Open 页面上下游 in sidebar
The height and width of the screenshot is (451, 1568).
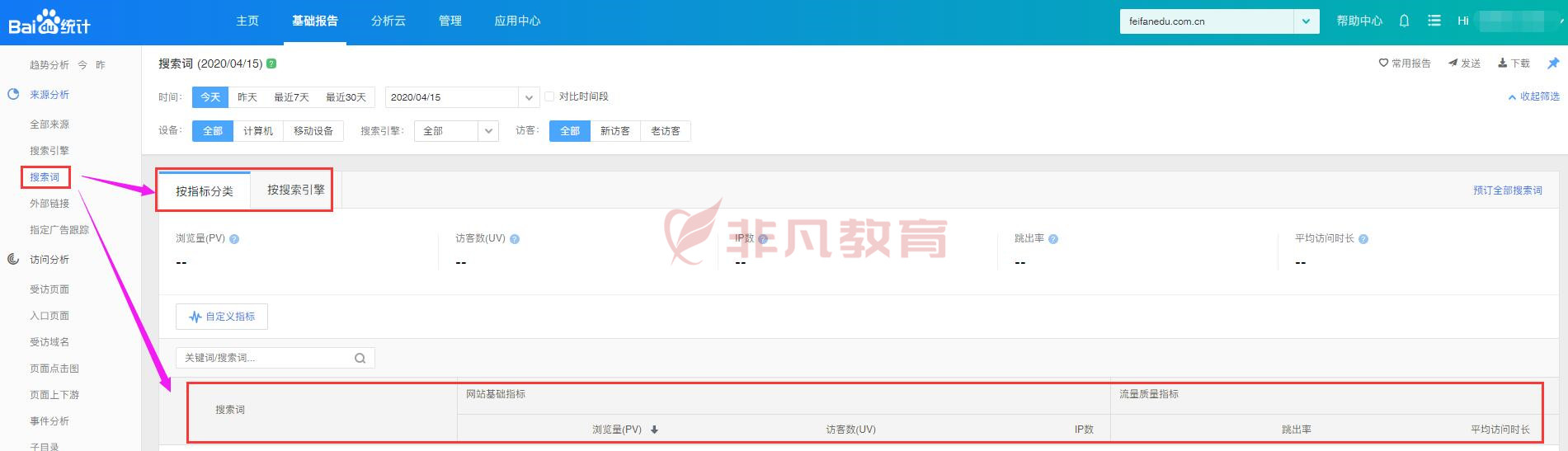point(54,395)
